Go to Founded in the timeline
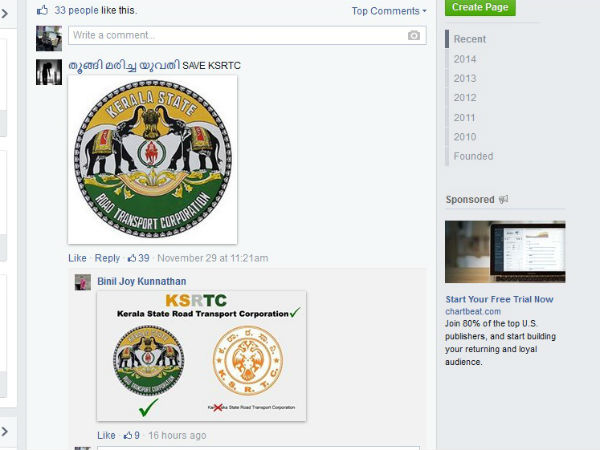Screen dimensions: 600x450 [473, 156]
